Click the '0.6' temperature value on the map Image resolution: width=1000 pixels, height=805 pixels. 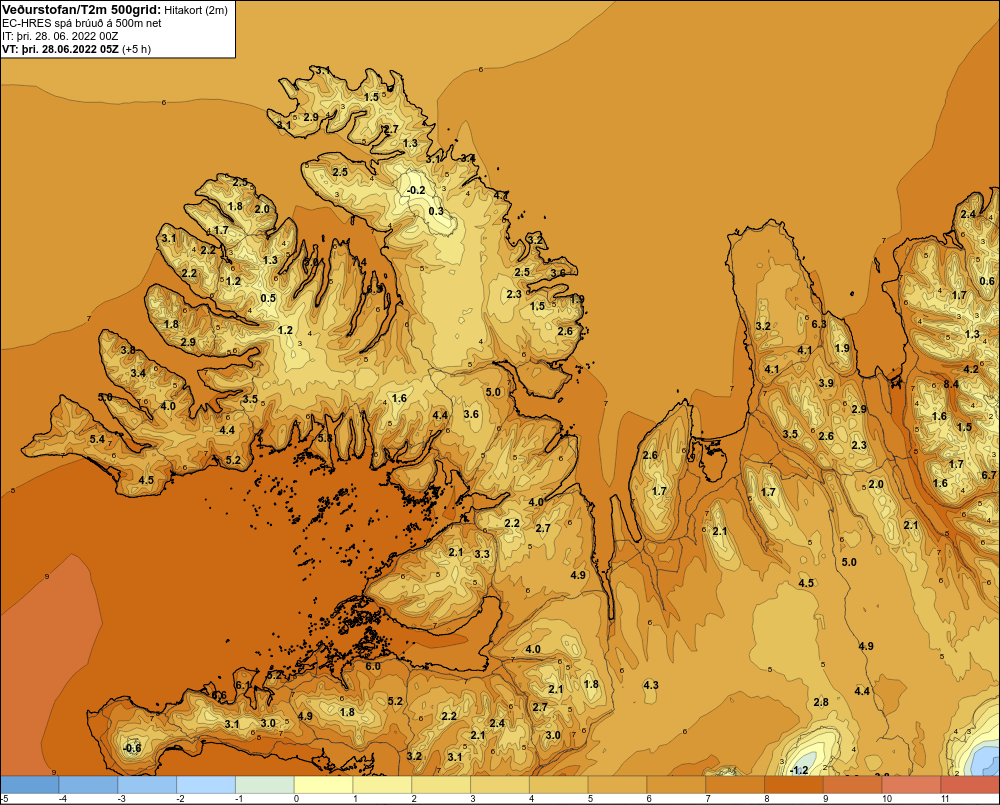(x=987, y=281)
